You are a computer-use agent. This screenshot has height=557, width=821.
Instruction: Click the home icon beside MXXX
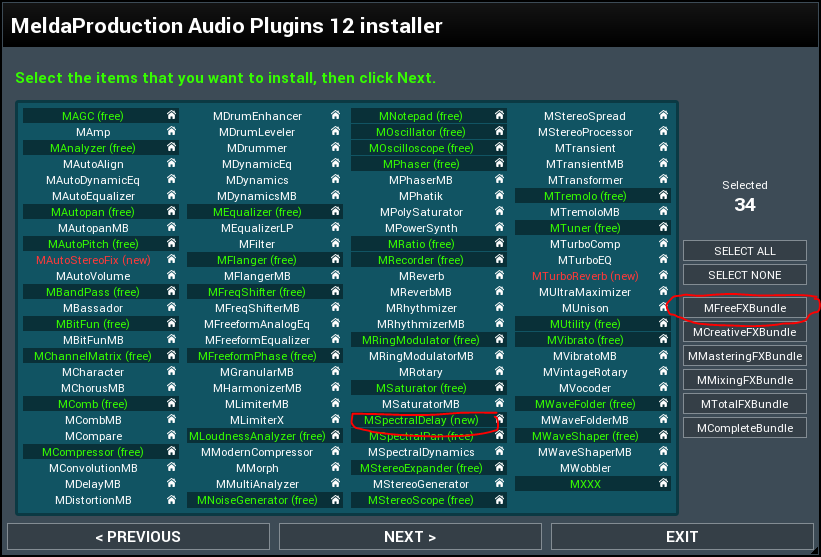(x=663, y=483)
